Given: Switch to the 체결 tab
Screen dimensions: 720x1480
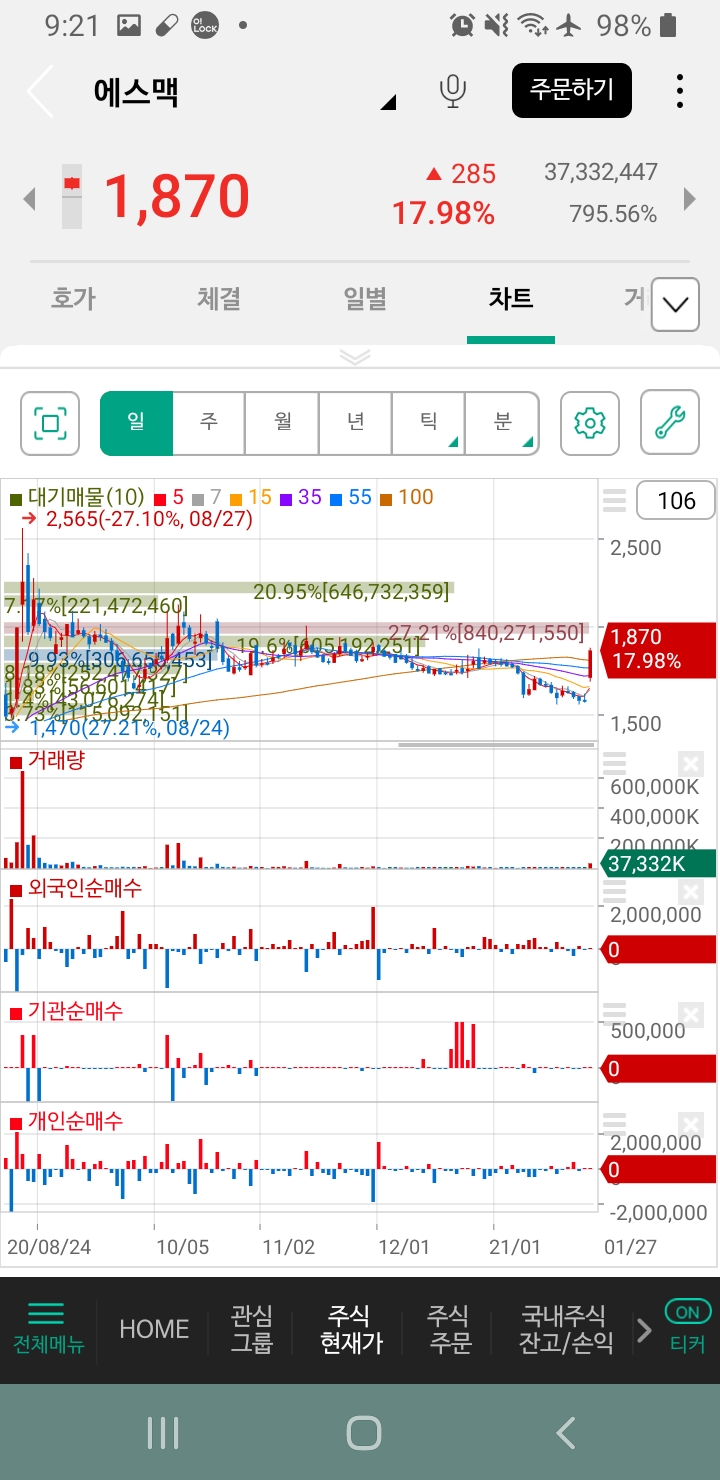Looking at the screenshot, I should [x=219, y=298].
